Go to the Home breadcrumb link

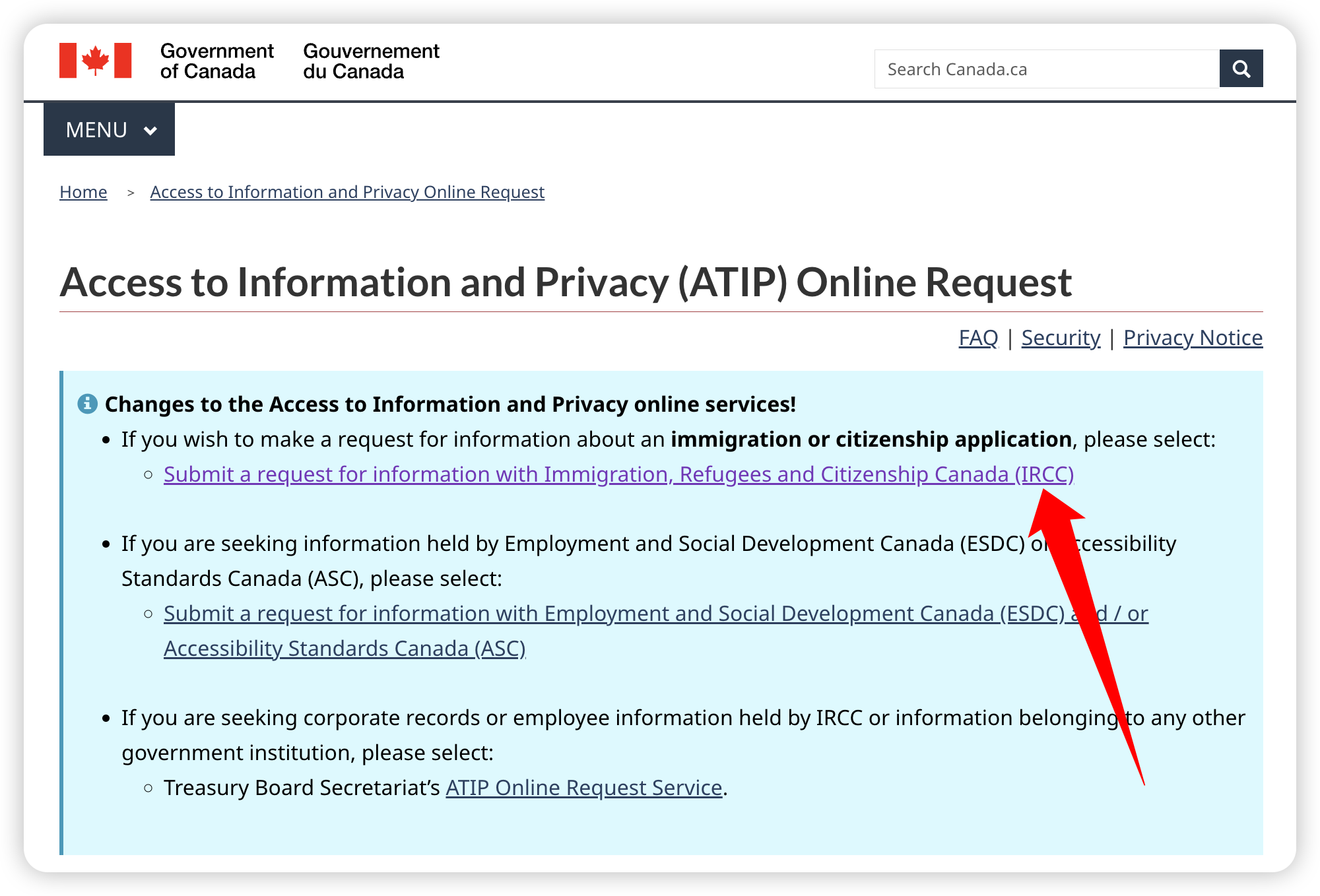pos(83,192)
